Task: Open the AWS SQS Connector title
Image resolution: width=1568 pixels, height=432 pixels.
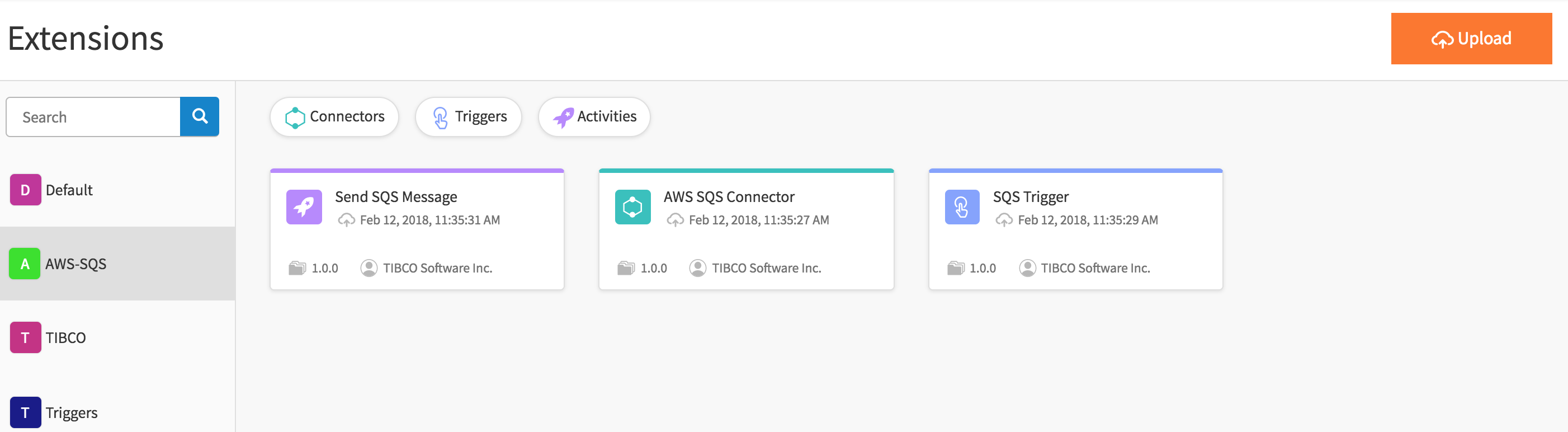Action: (x=729, y=197)
